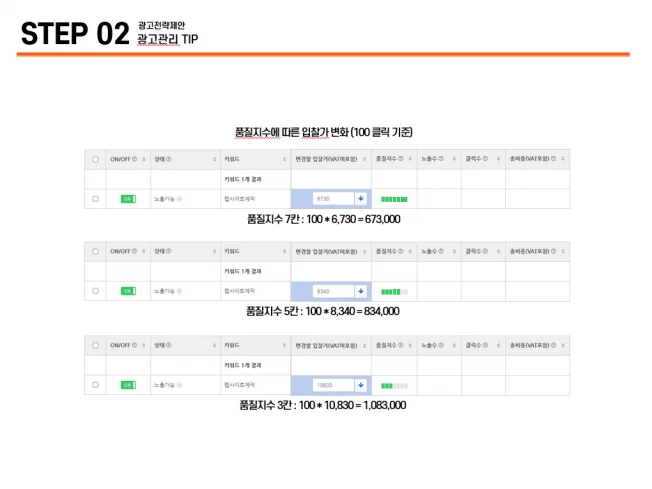The width and height of the screenshot is (652, 489).
Task: Check the row checkbox in the 8340 bid row
Action: point(95,291)
